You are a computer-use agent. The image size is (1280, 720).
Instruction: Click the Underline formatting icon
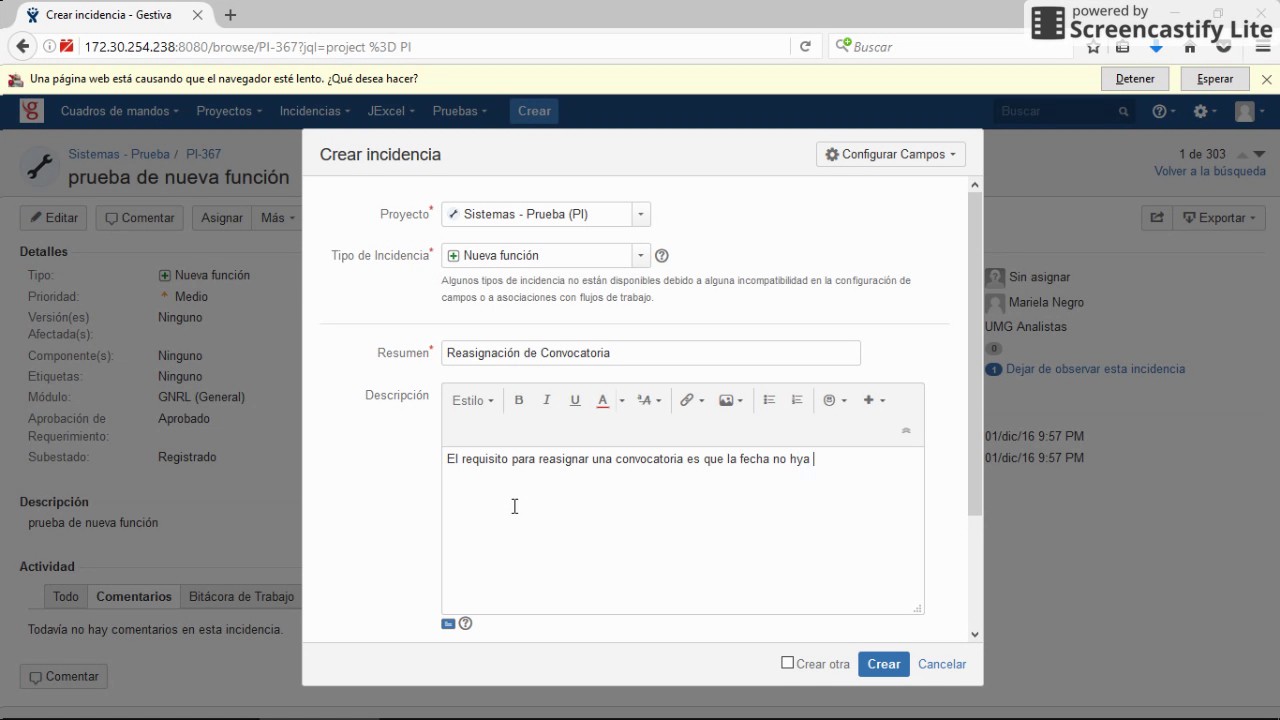(575, 400)
